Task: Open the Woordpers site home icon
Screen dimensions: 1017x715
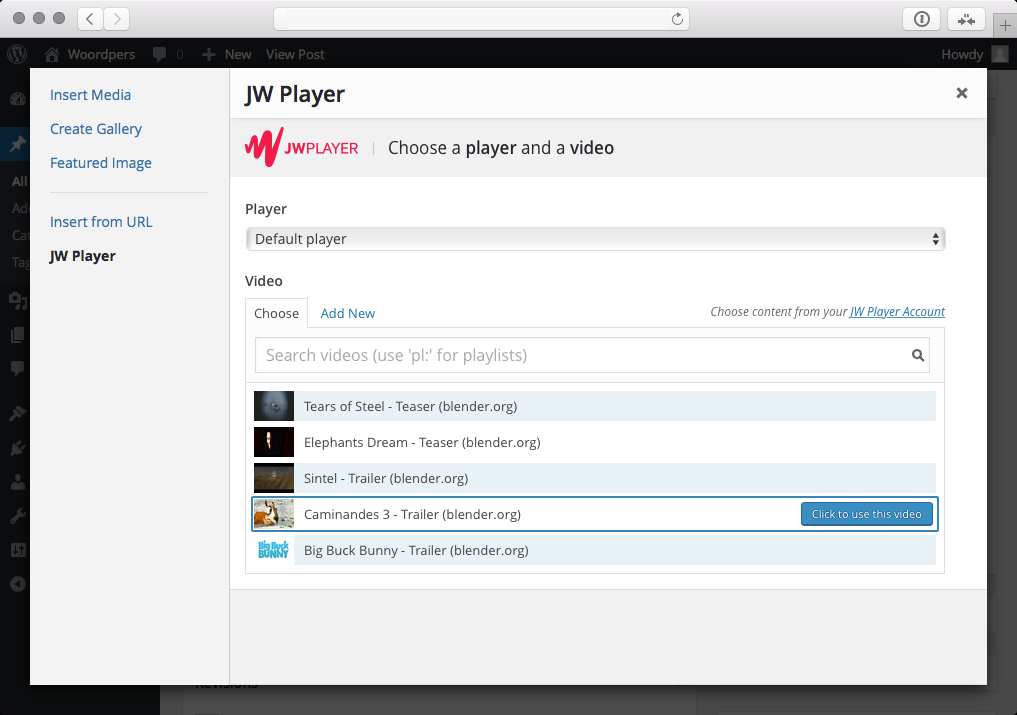Action: point(52,55)
